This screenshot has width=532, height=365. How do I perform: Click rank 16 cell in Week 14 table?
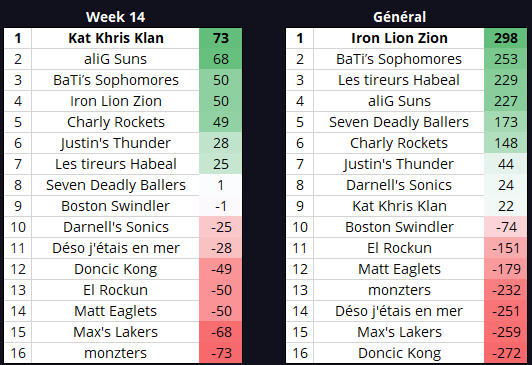[18, 353]
